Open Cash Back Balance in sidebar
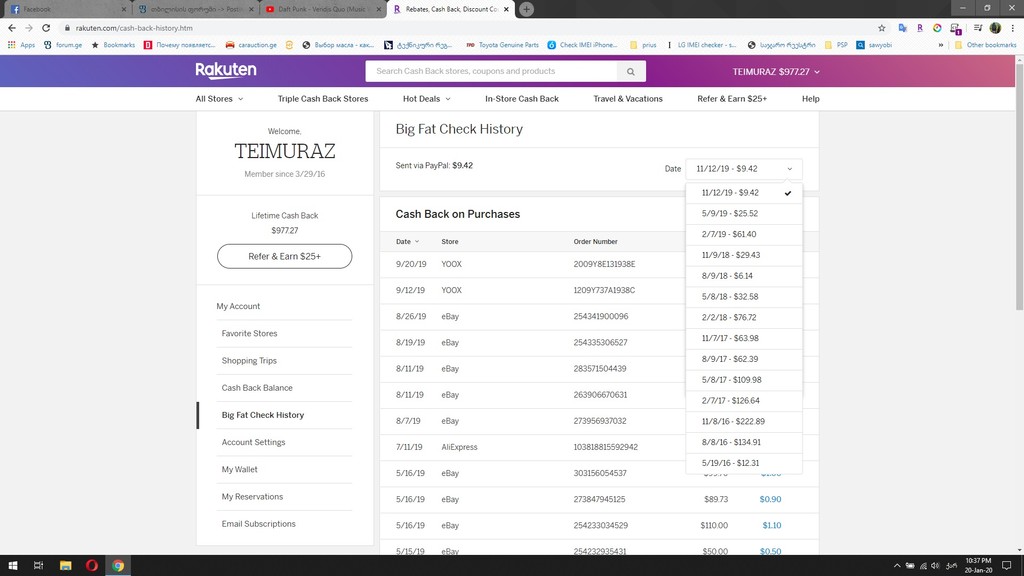1024x576 pixels. point(257,388)
